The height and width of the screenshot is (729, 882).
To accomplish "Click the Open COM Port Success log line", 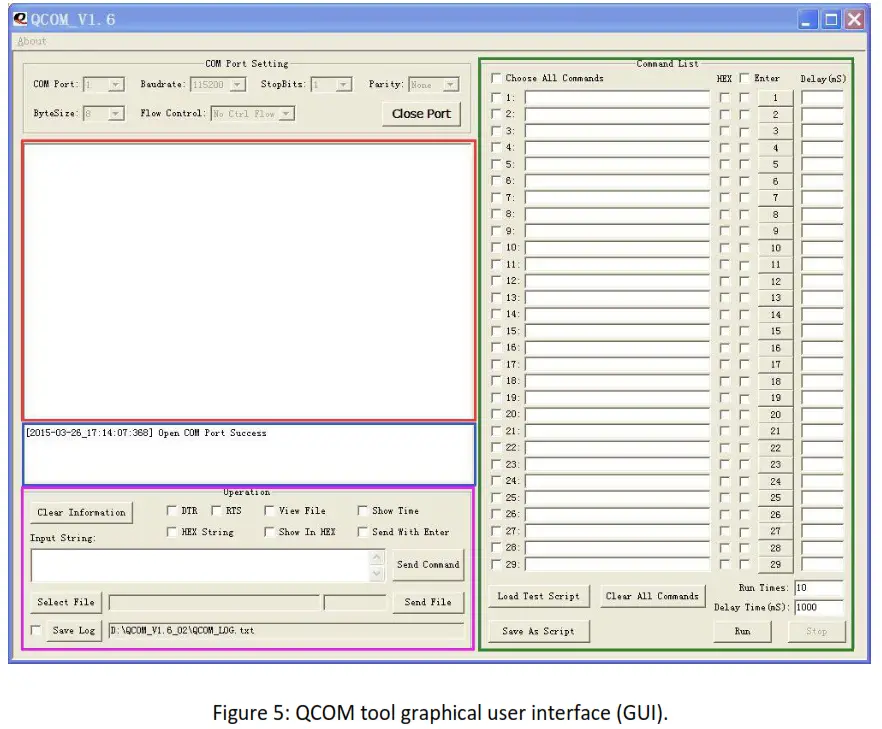I will click(x=146, y=433).
